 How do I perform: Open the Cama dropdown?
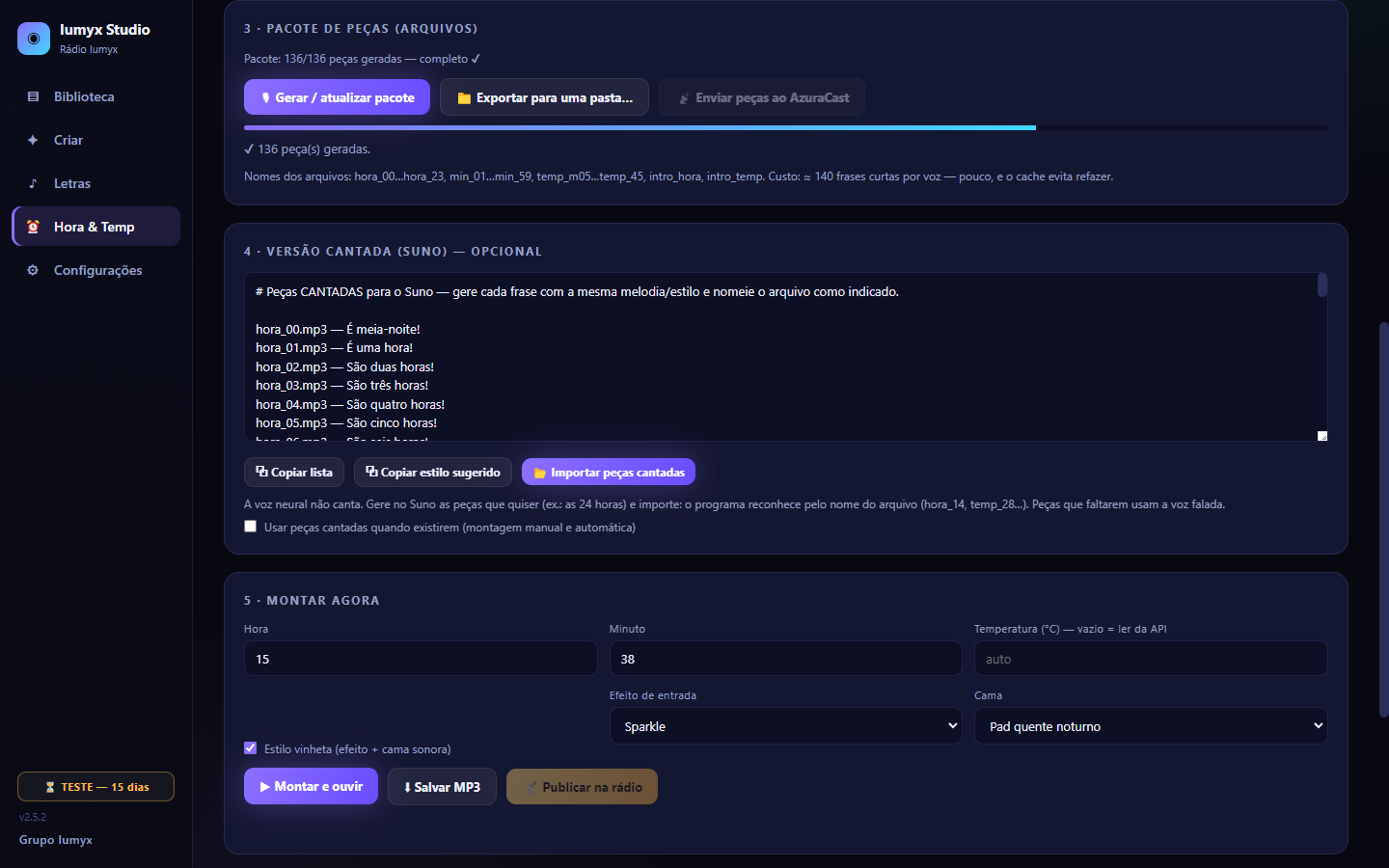point(1151,726)
